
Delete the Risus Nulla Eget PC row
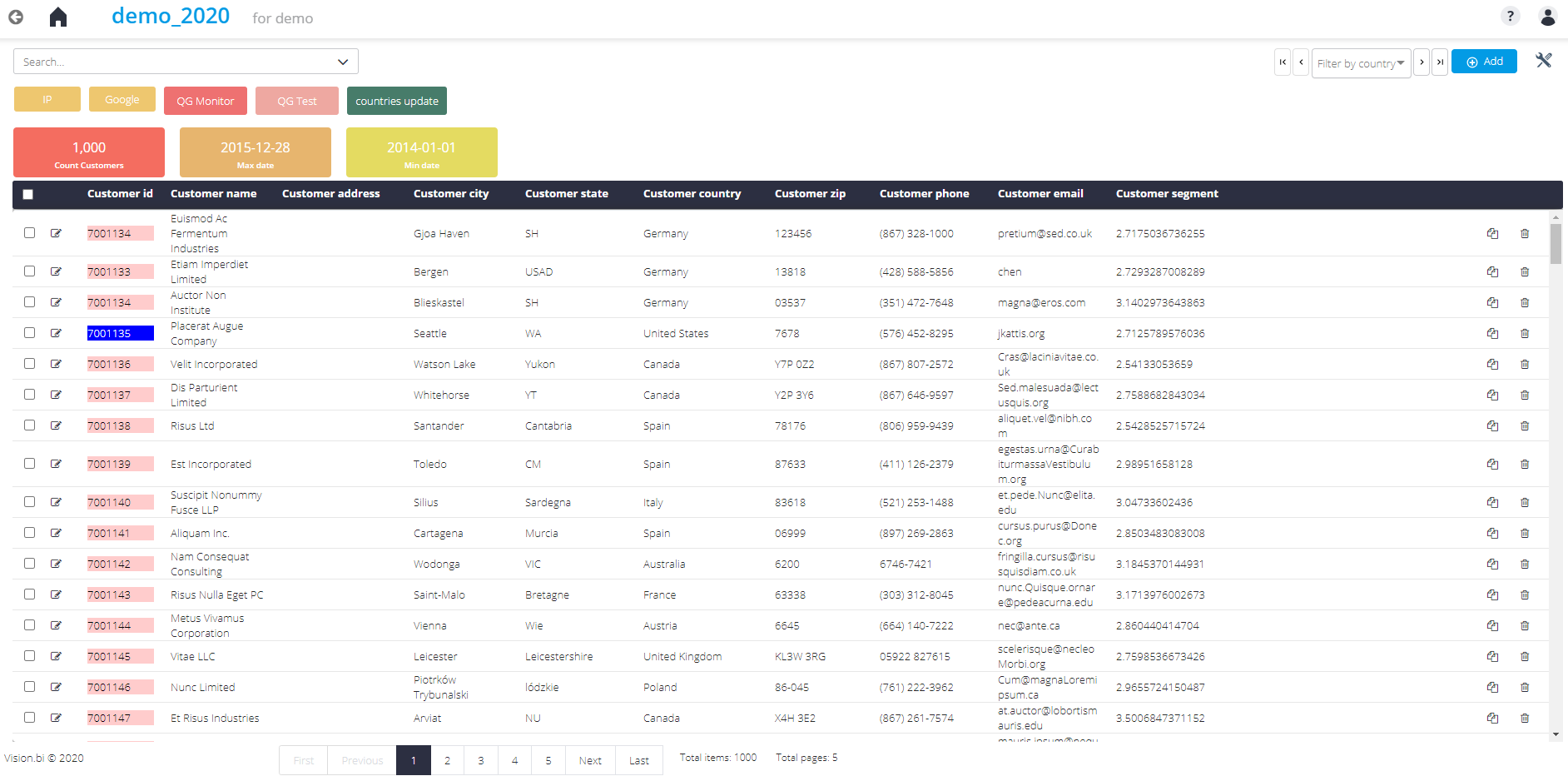click(1525, 594)
